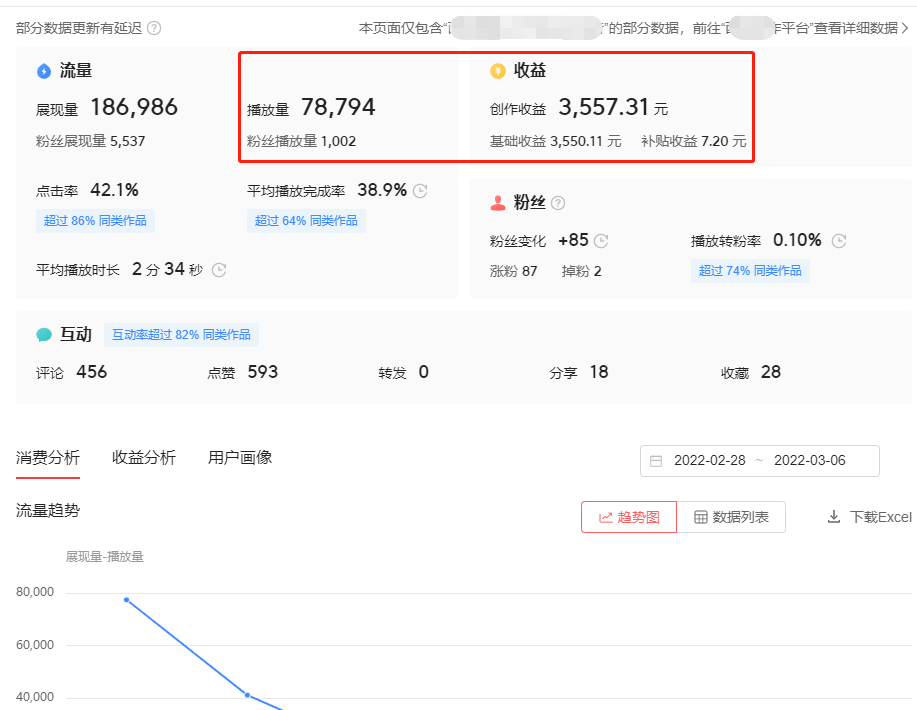
Task: Switch to 数据列表 view
Action: point(731,517)
